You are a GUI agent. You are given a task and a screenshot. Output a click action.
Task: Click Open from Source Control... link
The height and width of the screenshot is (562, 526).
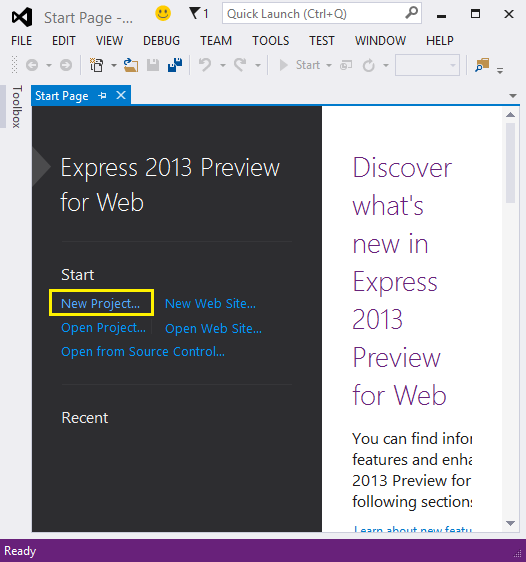tap(143, 352)
